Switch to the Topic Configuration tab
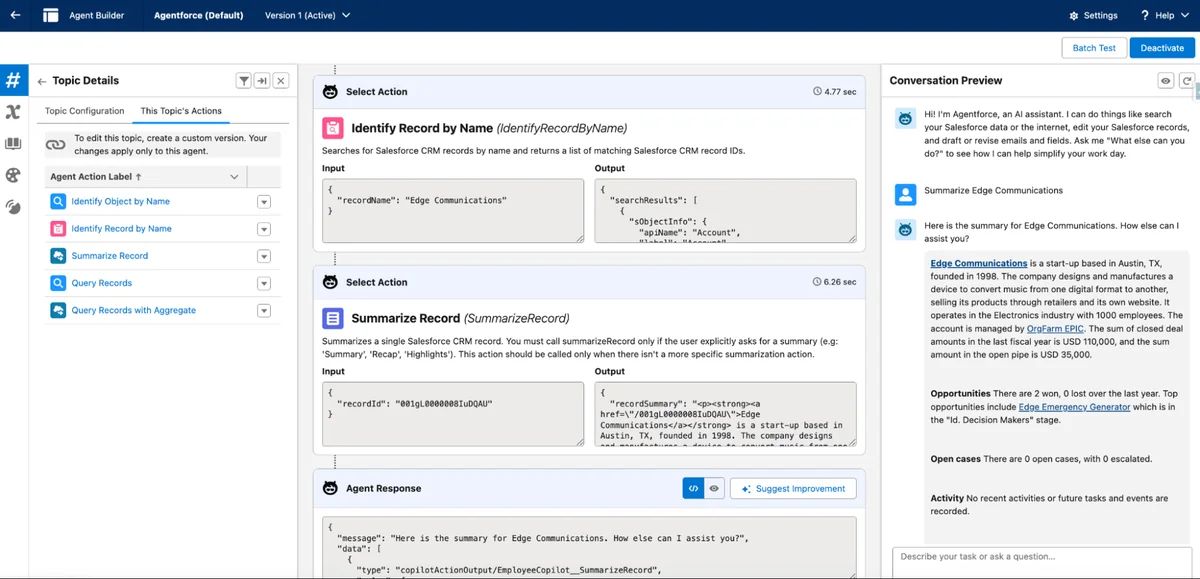 click(85, 111)
